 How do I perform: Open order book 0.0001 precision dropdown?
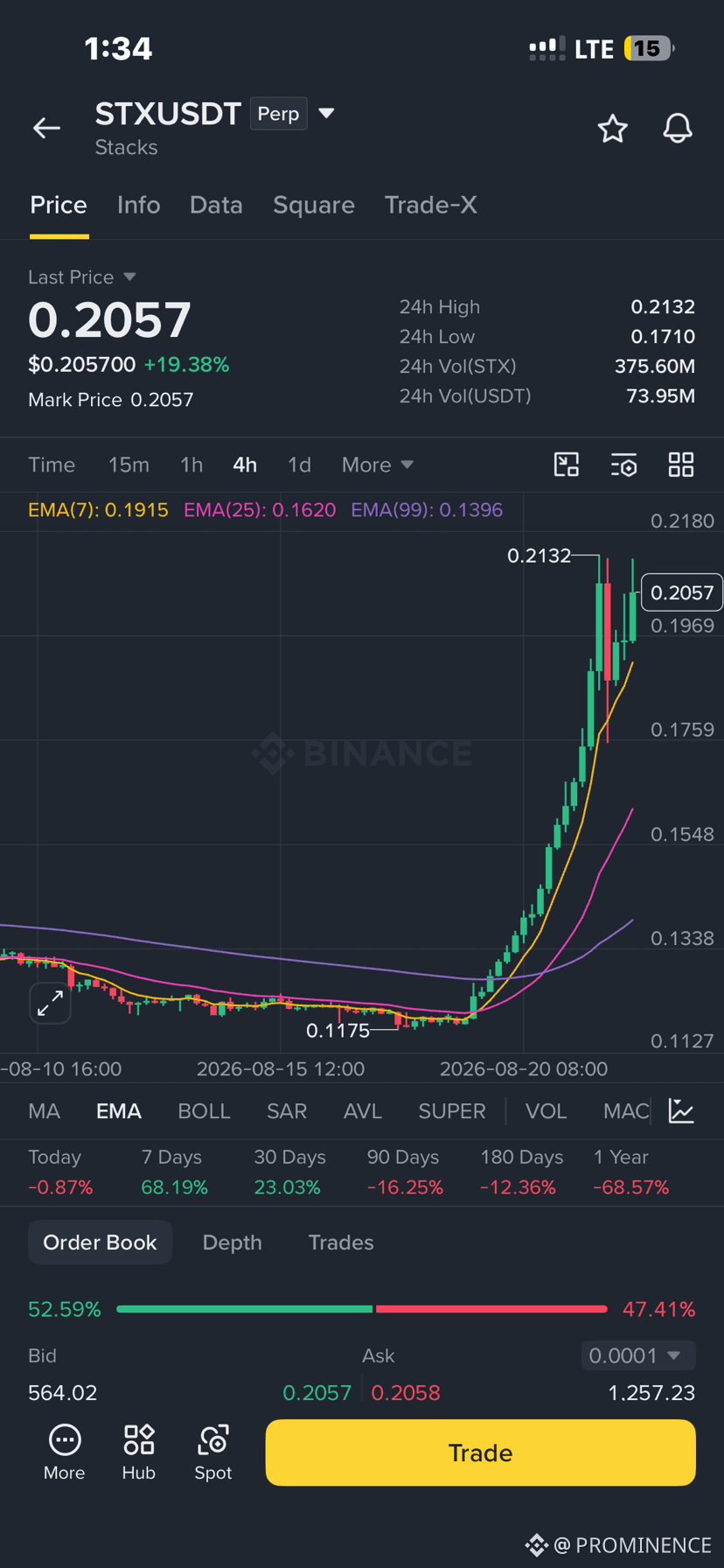(x=638, y=1355)
